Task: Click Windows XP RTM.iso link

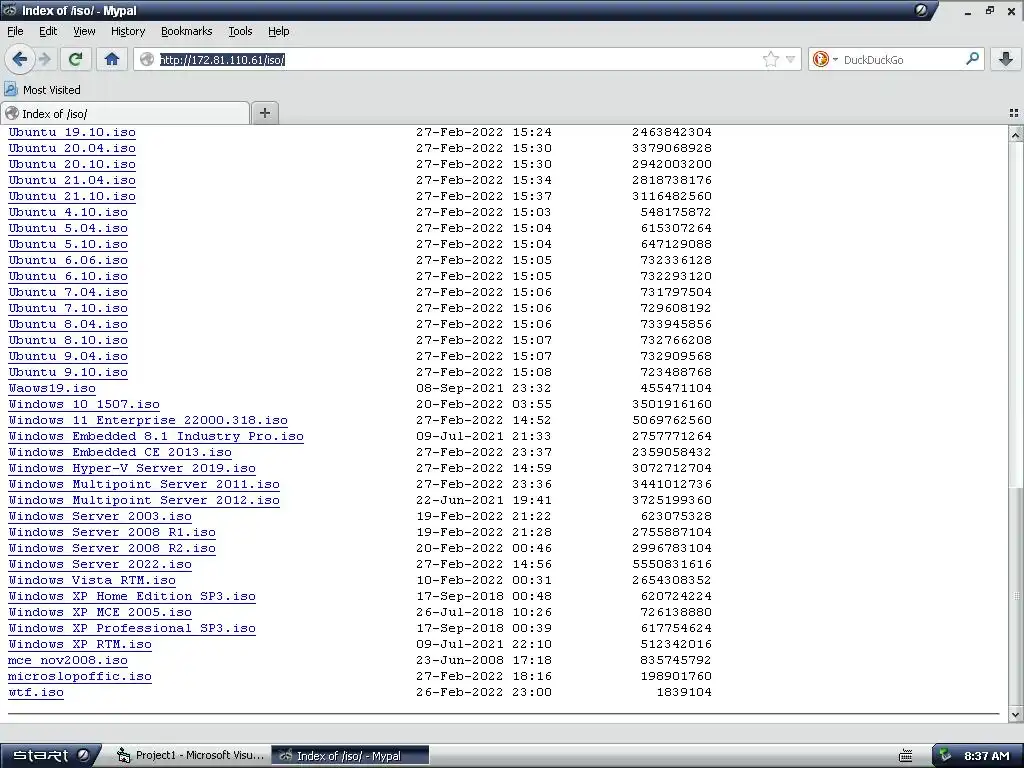Action: (80, 644)
